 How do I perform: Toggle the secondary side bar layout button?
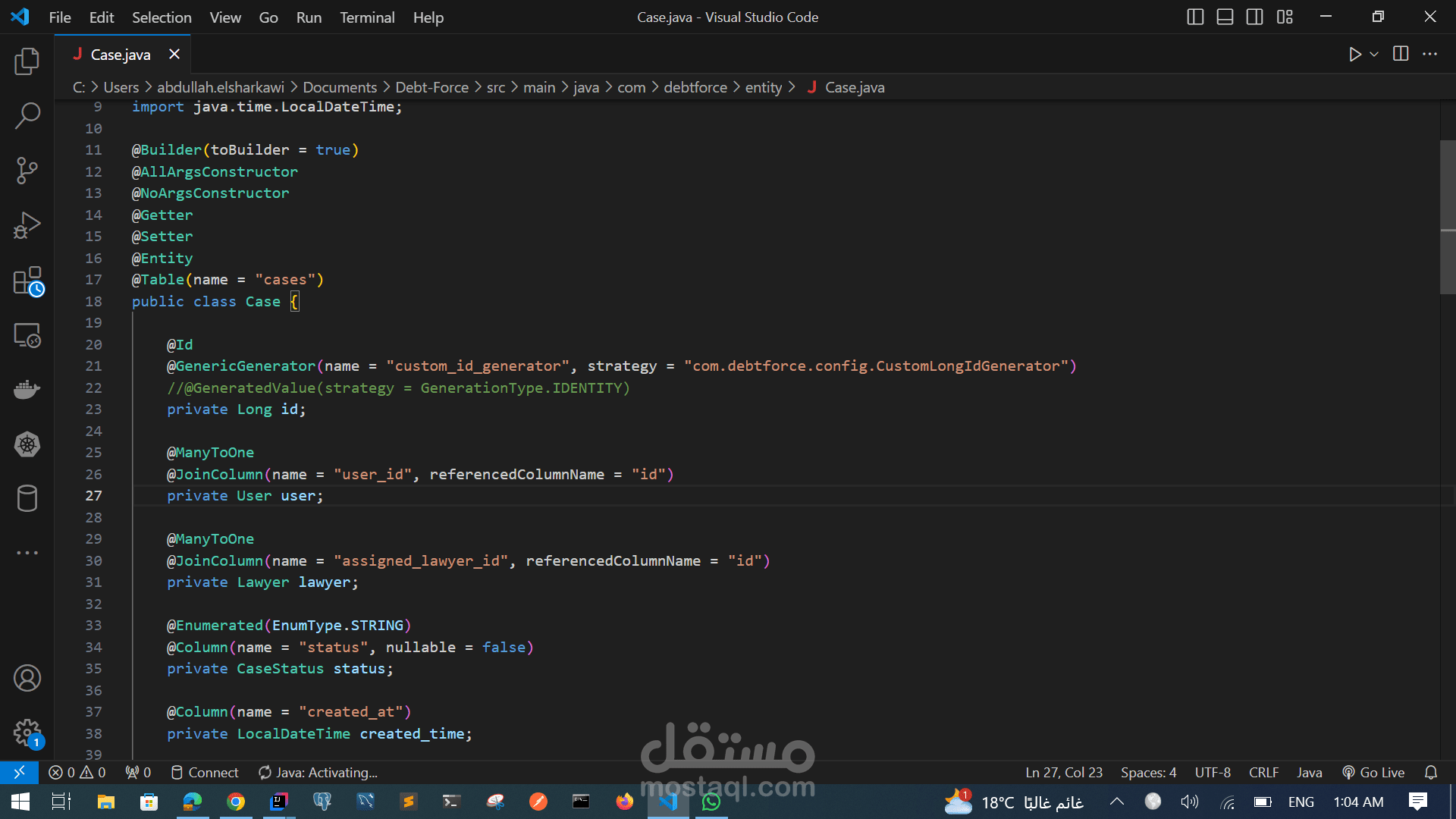(x=1254, y=17)
